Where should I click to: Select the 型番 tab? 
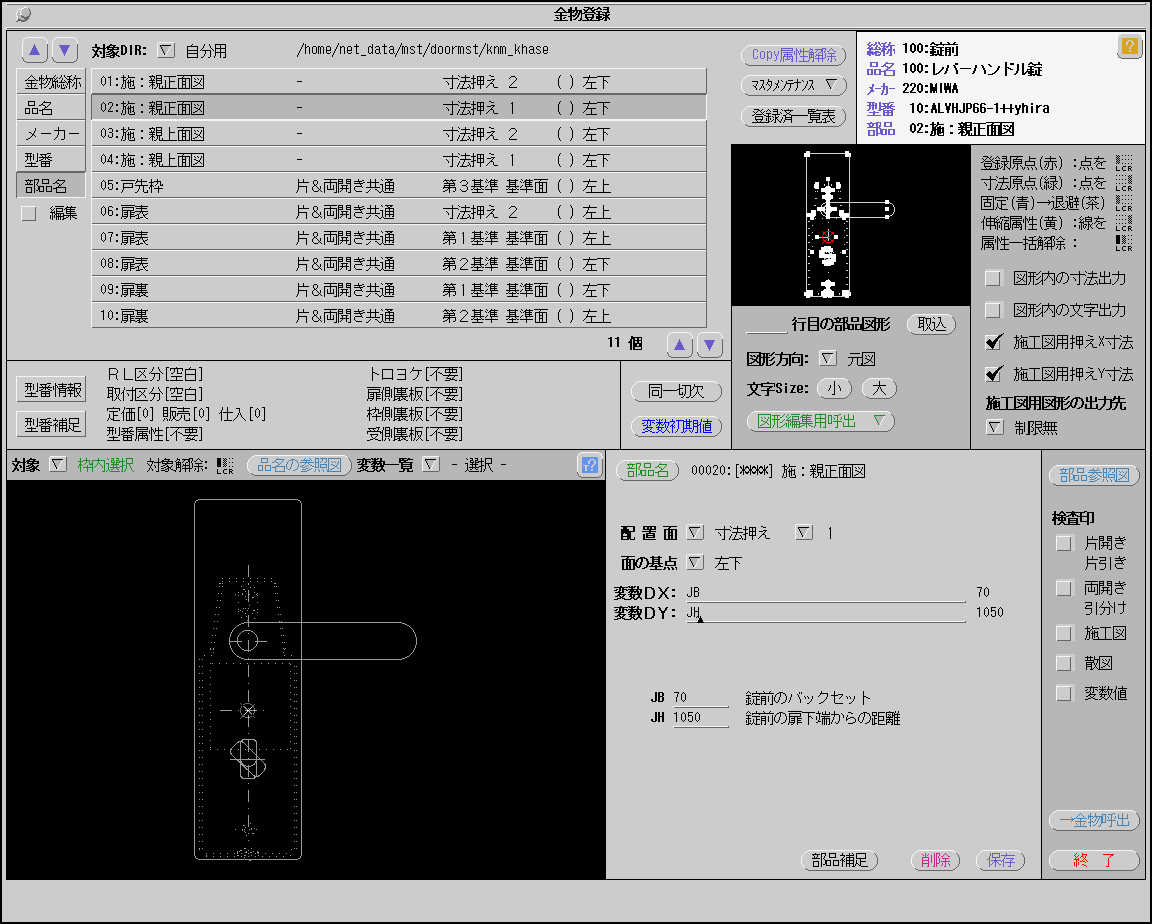pos(51,159)
